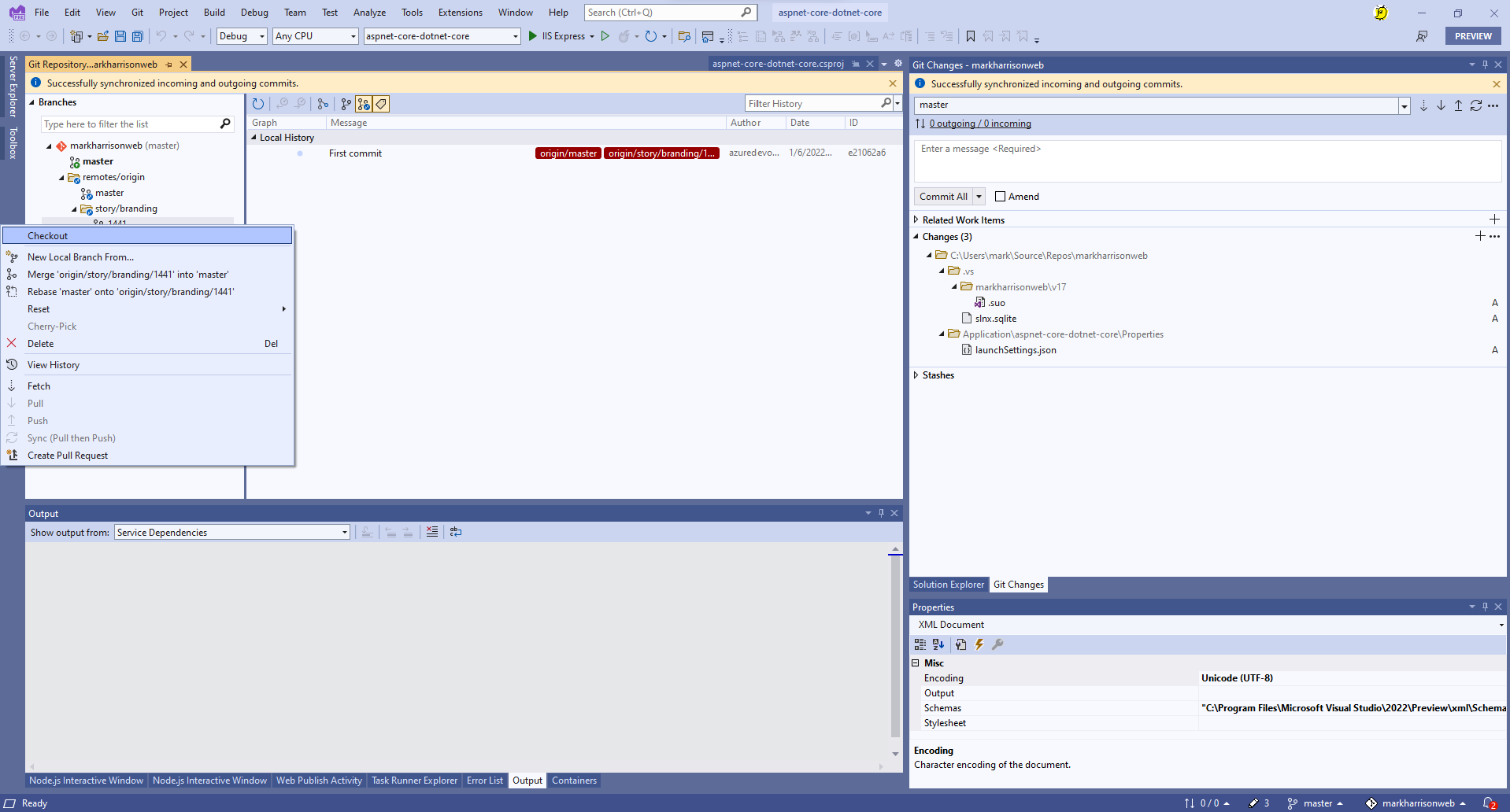
Task: Check the Amend checkbox
Action: click(1001, 197)
